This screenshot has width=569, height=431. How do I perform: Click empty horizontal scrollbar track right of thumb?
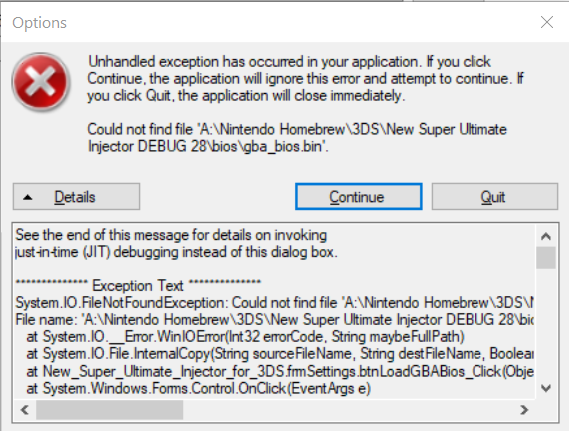pyautogui.click(x=348, y=410)
